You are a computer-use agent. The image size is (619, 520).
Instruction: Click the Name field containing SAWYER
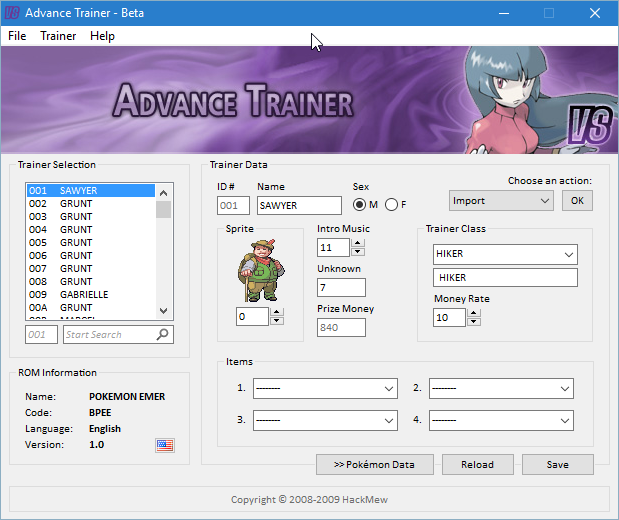(x=299, y=206)
